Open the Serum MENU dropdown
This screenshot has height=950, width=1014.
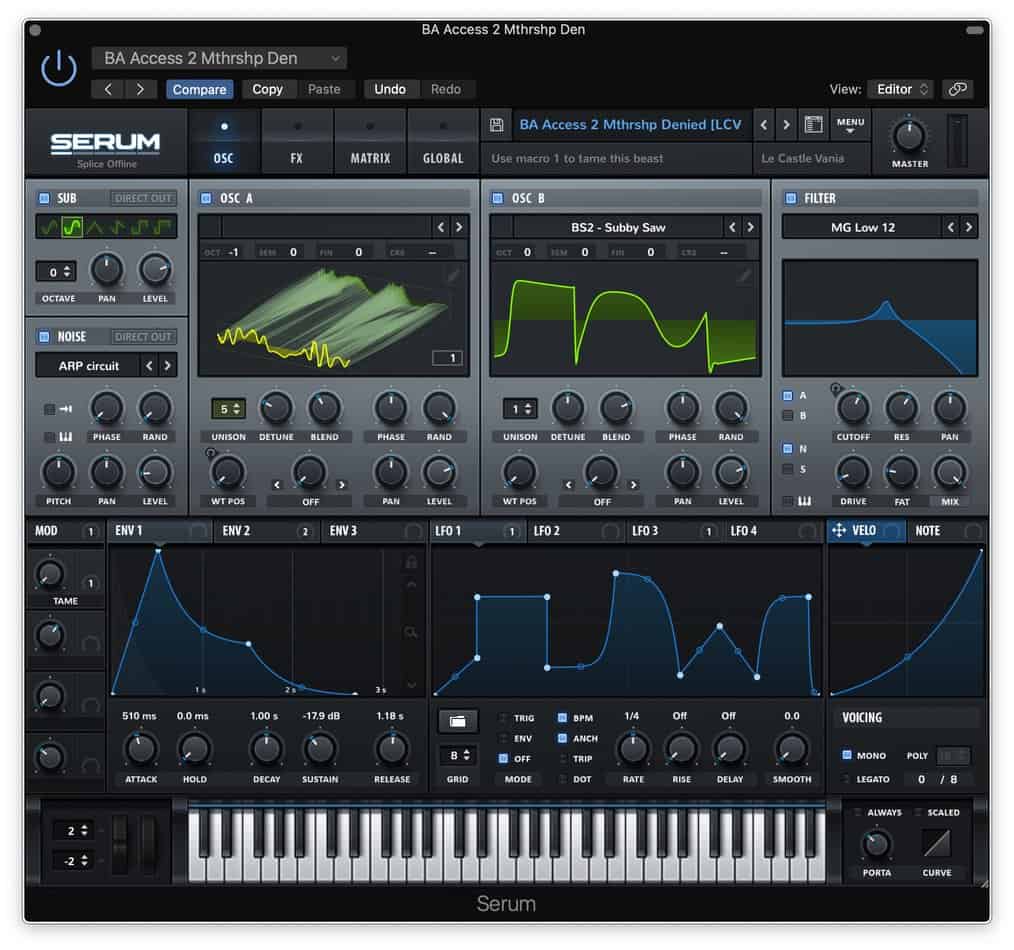850,125
